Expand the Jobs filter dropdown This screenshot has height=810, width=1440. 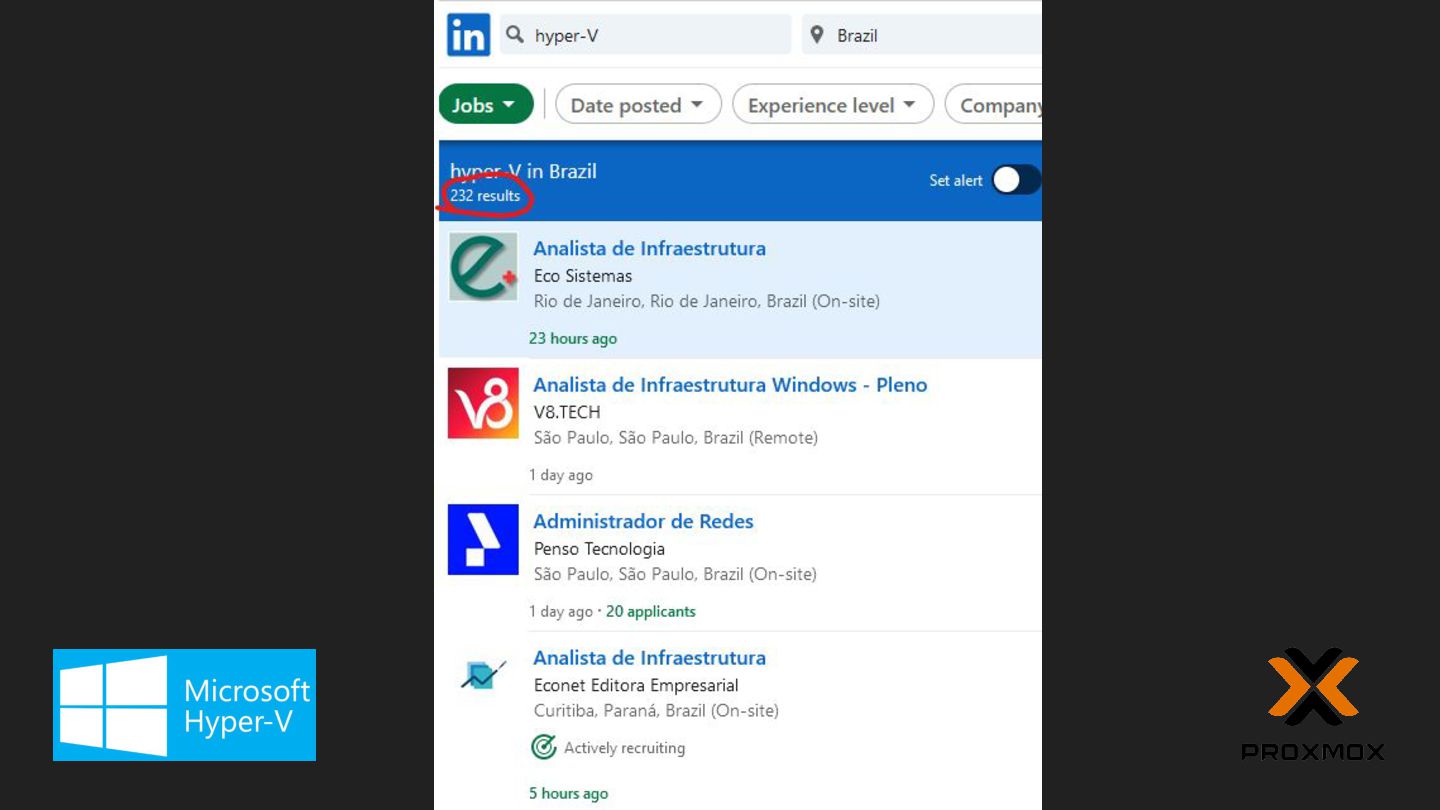[x=486, y=104]
